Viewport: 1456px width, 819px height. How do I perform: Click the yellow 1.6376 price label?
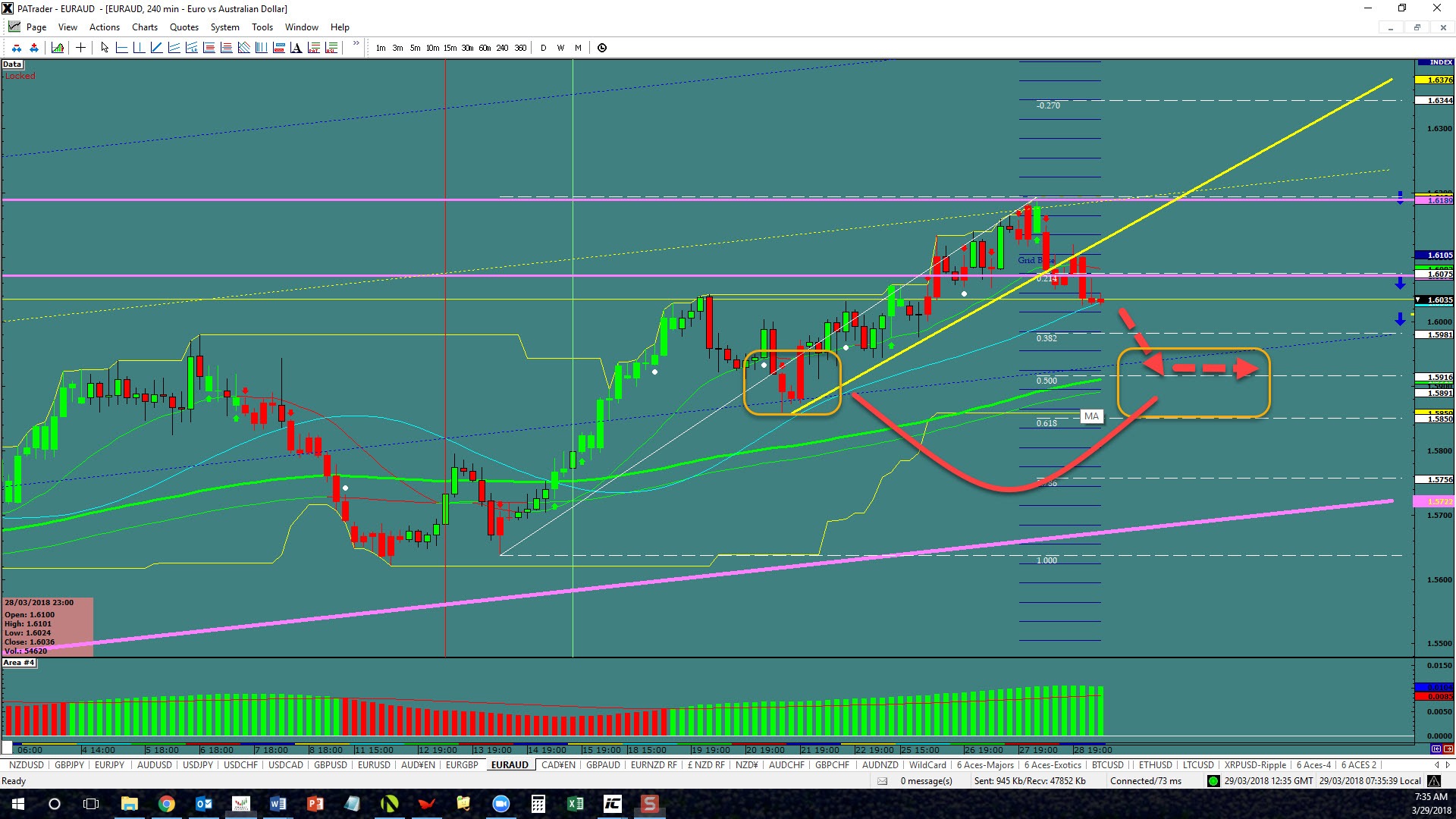click(1439, 80)
